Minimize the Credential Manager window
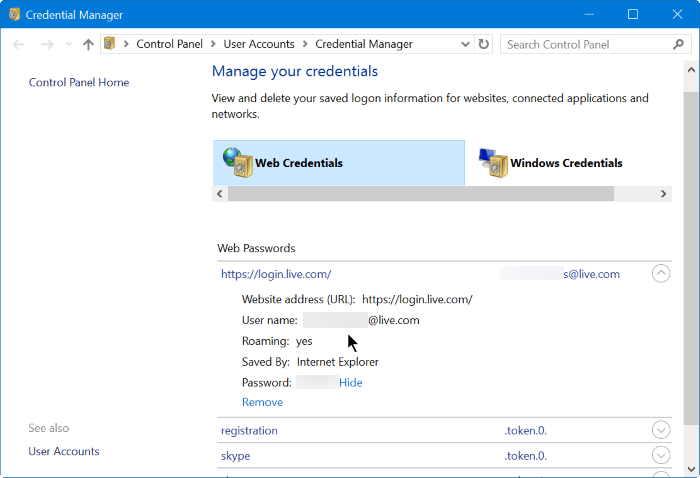Screen dimensions: 700x478 [x=589, y=14]
